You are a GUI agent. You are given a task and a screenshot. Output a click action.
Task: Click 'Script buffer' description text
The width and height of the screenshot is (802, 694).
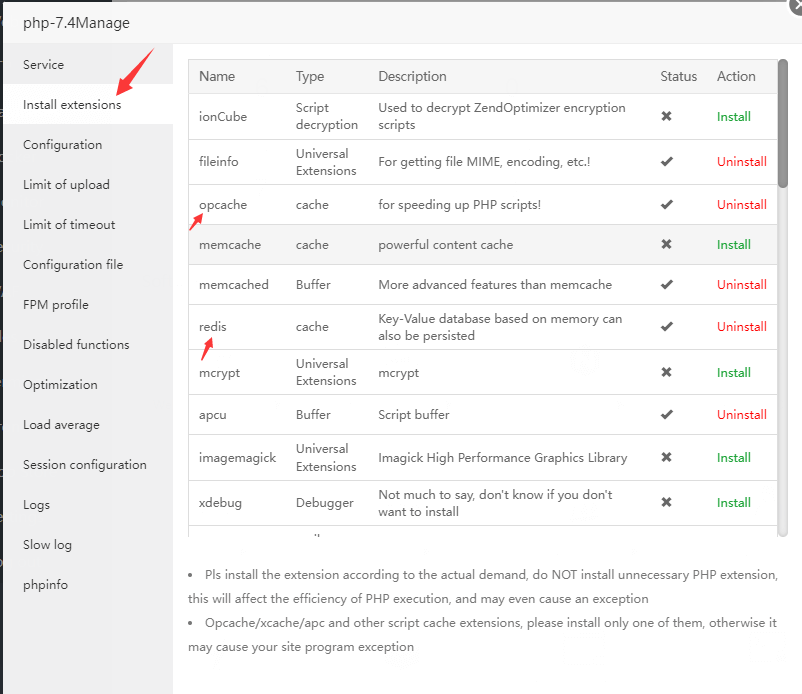(414, 414)
